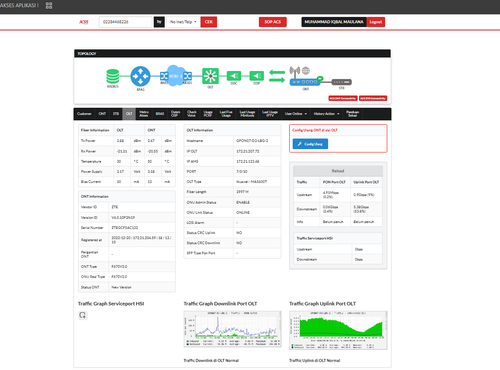
Task: Select the ODP splitter icon
Action: [257, 76]
